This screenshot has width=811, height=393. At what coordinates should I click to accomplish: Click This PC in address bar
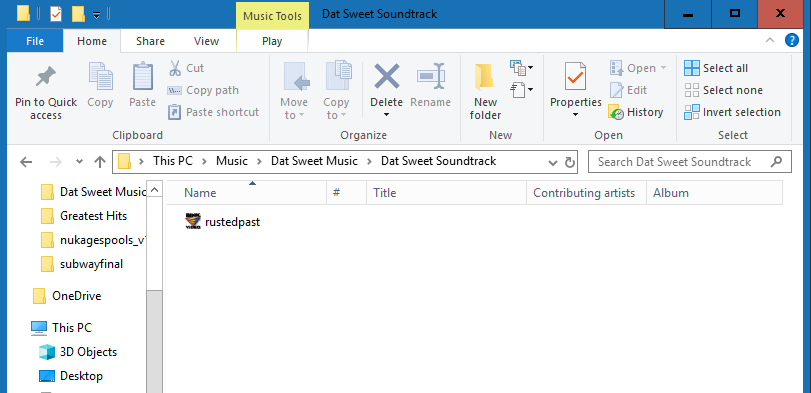(173, 161)
